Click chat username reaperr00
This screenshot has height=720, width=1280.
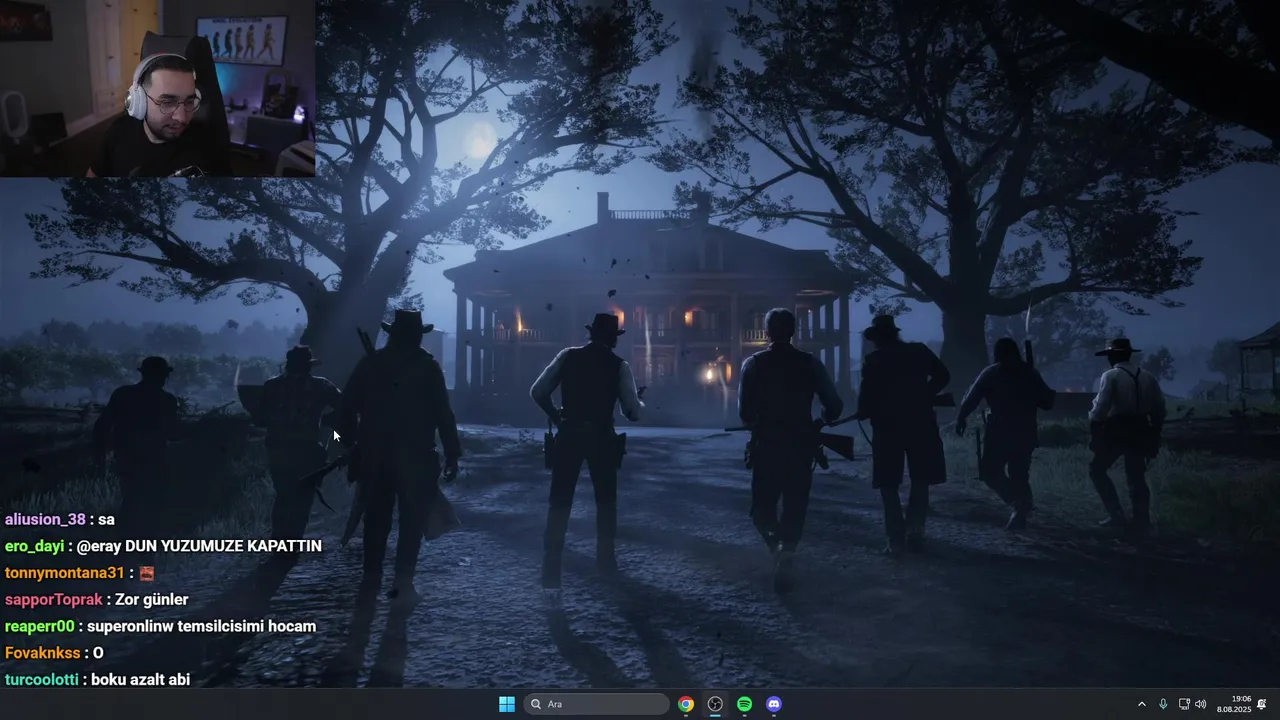(x=40, y=626)
